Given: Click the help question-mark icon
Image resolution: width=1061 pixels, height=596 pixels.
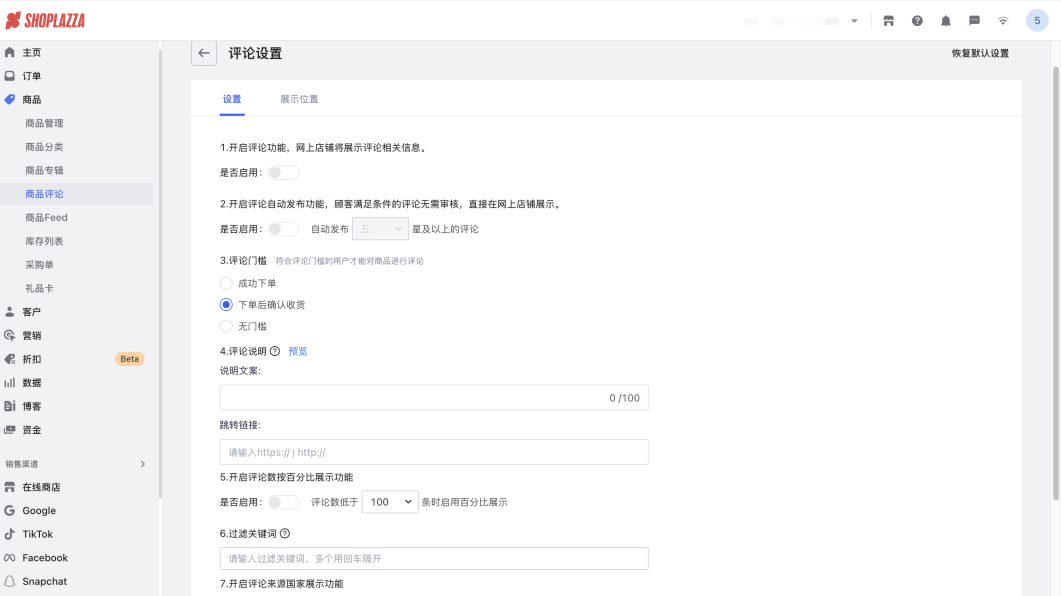Looking at the screenshot, I should (916, 20).
